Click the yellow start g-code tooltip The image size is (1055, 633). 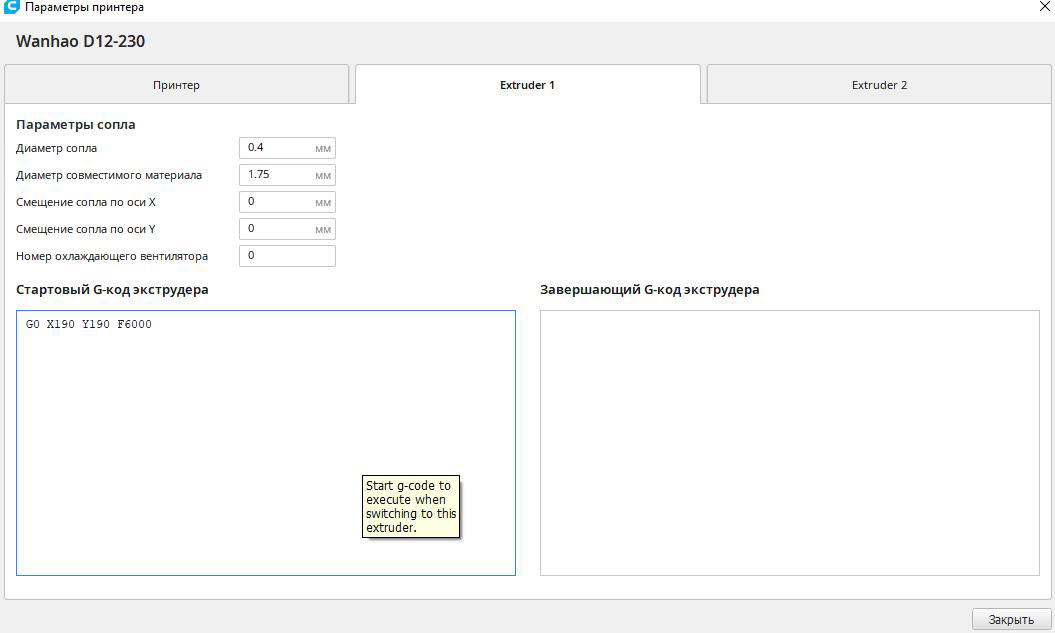click(x=410, y=507)
